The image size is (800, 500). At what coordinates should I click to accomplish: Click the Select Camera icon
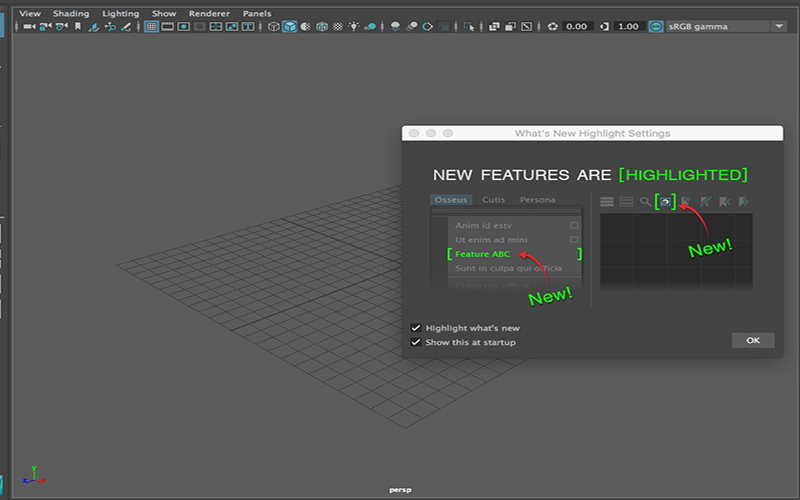[x=29, y=27]
